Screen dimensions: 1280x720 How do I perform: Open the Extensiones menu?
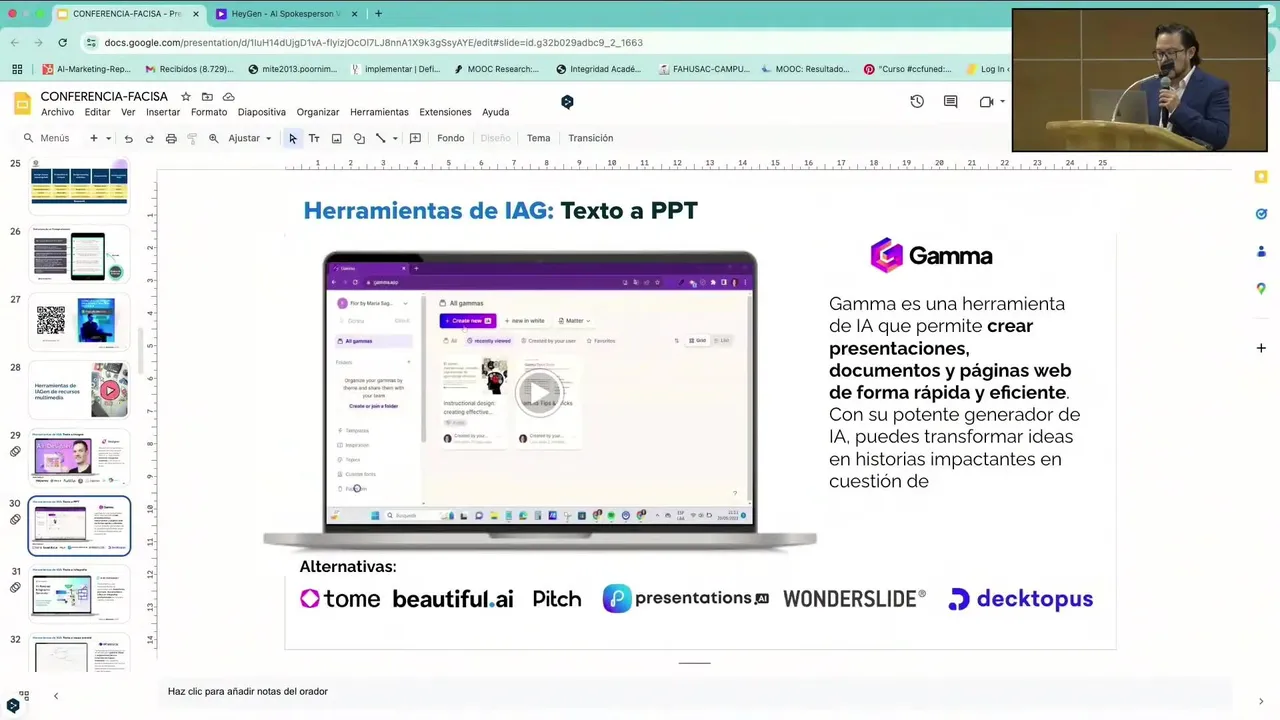tap(445, 112)
